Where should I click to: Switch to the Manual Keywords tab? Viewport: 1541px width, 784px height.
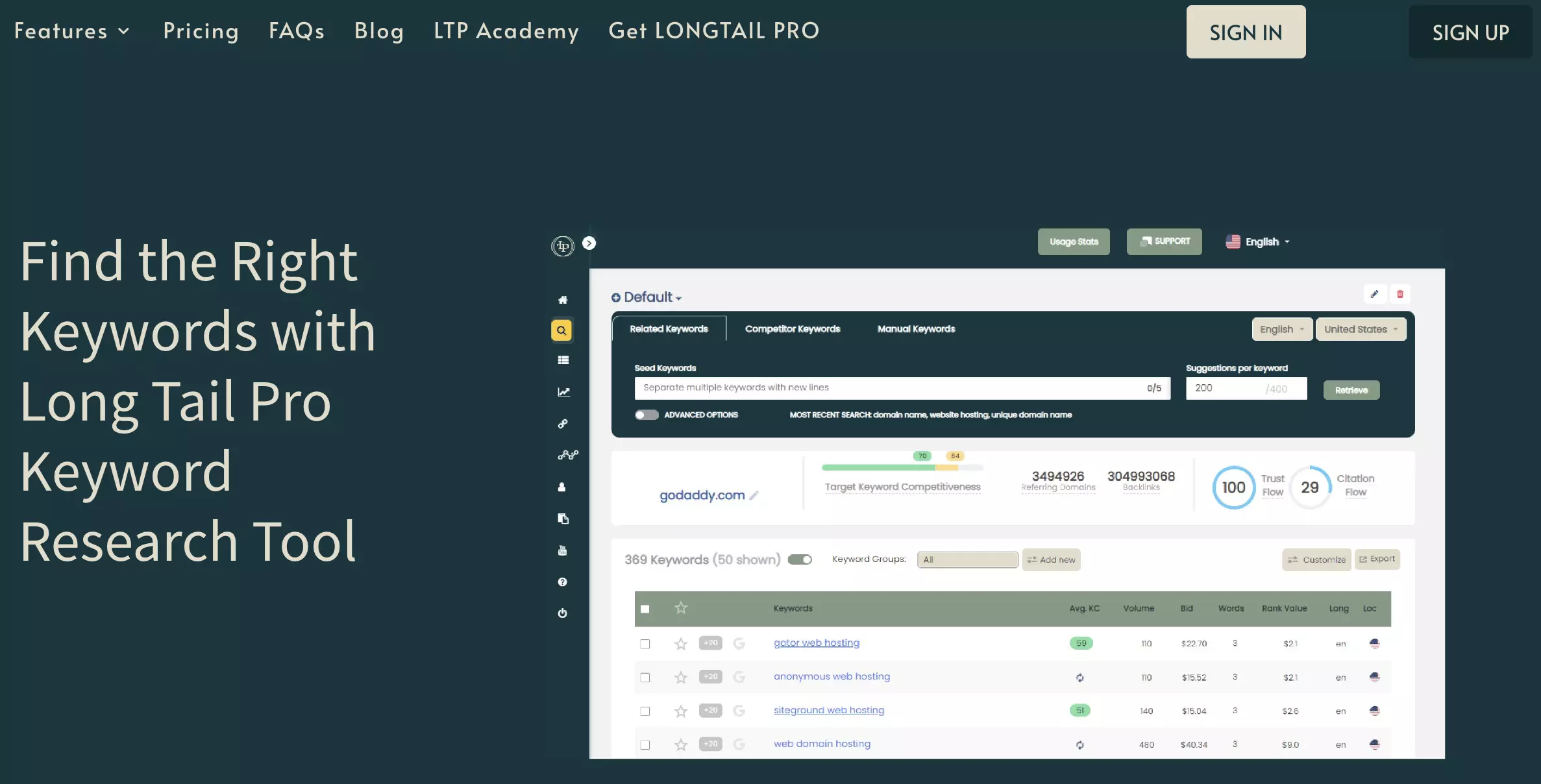click(916, 328)
